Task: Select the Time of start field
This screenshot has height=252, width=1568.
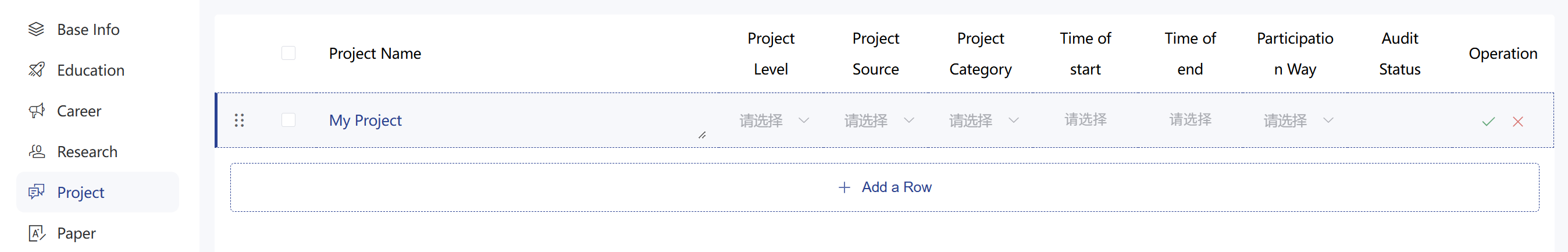Action: (x=1085, y=120)
